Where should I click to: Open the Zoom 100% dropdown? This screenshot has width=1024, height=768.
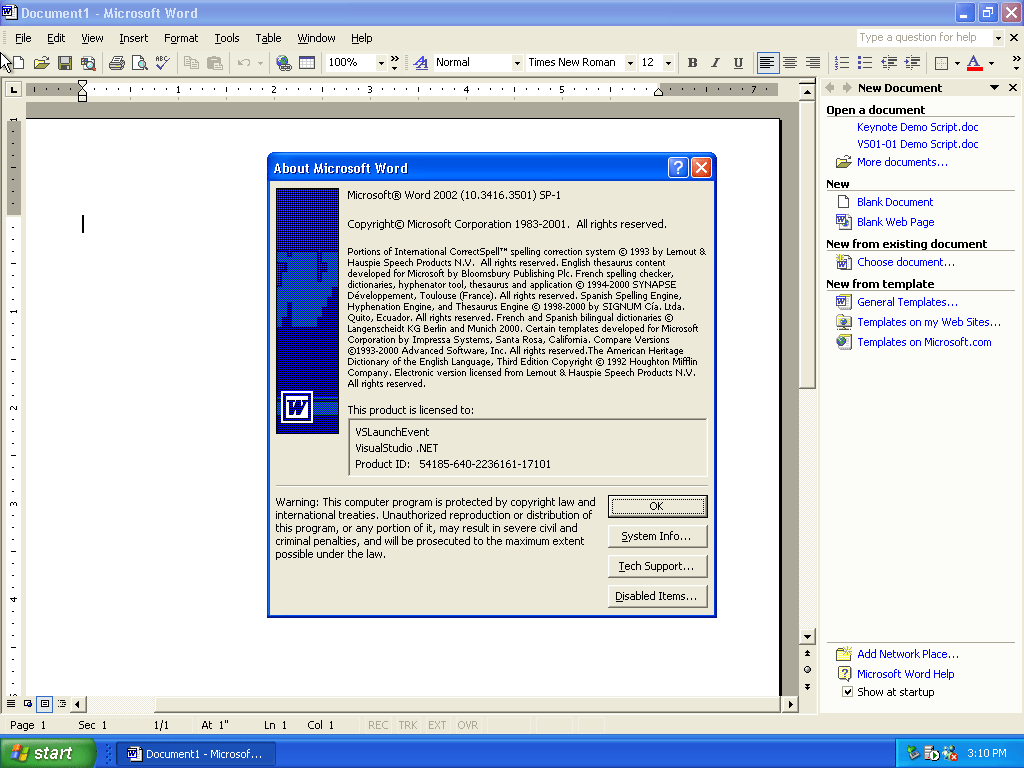pyautogui.click(x=381, y=63)
